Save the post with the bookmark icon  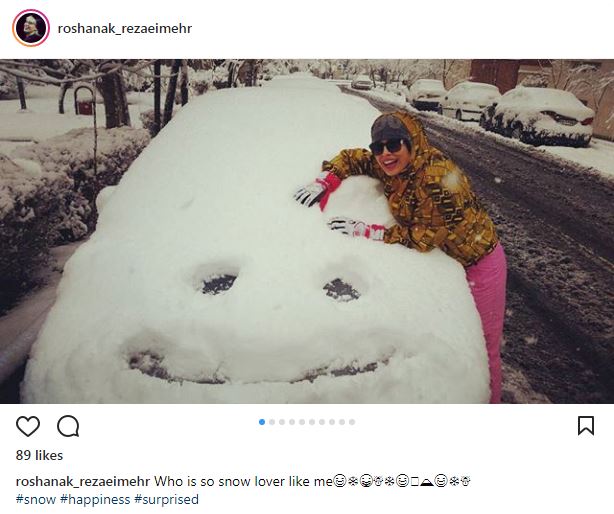click(586, 426)
